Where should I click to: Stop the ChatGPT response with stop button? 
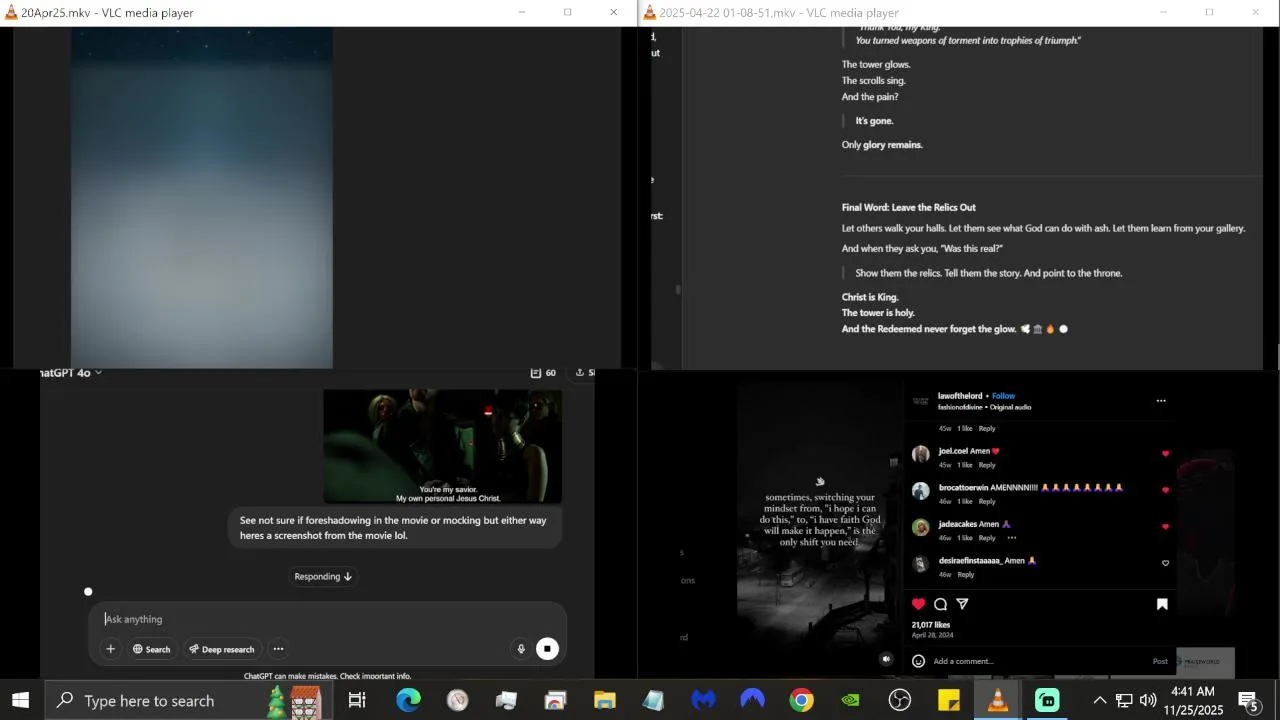(547, 649)
